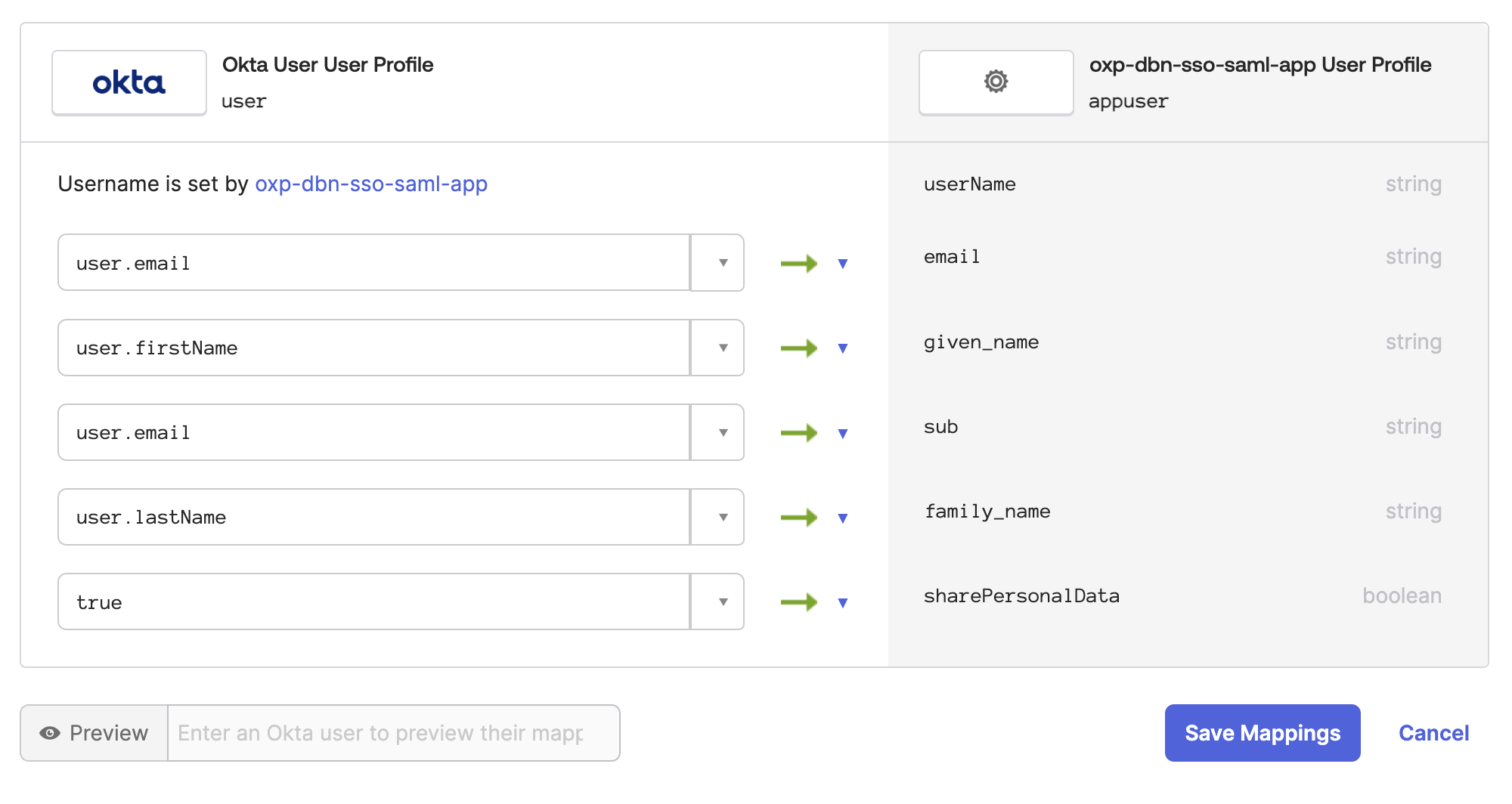Click the userName attribute label
This screenshot has width=1512, height=804.
969,184
